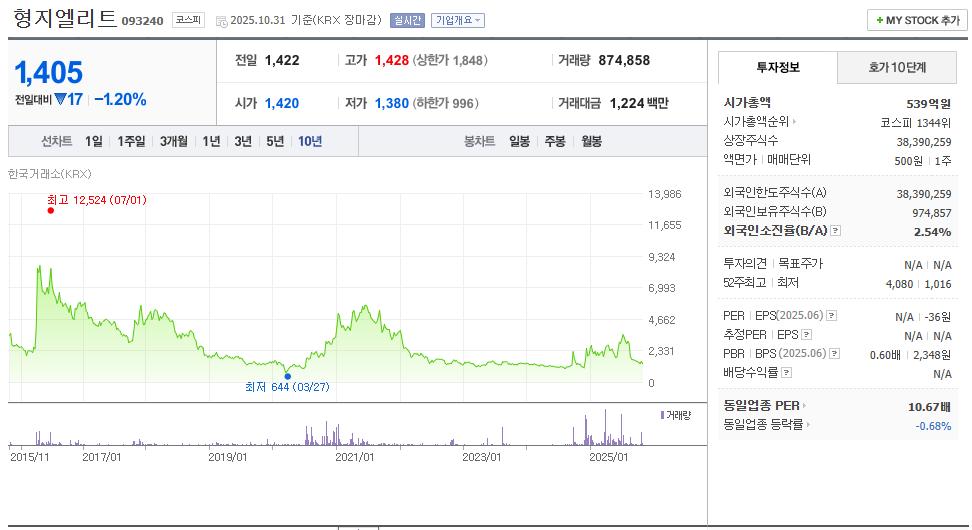This screenshot has width=972, height=530.
Task: Click 외국인소진율 value 2.54%
Action: coord(932,232)
